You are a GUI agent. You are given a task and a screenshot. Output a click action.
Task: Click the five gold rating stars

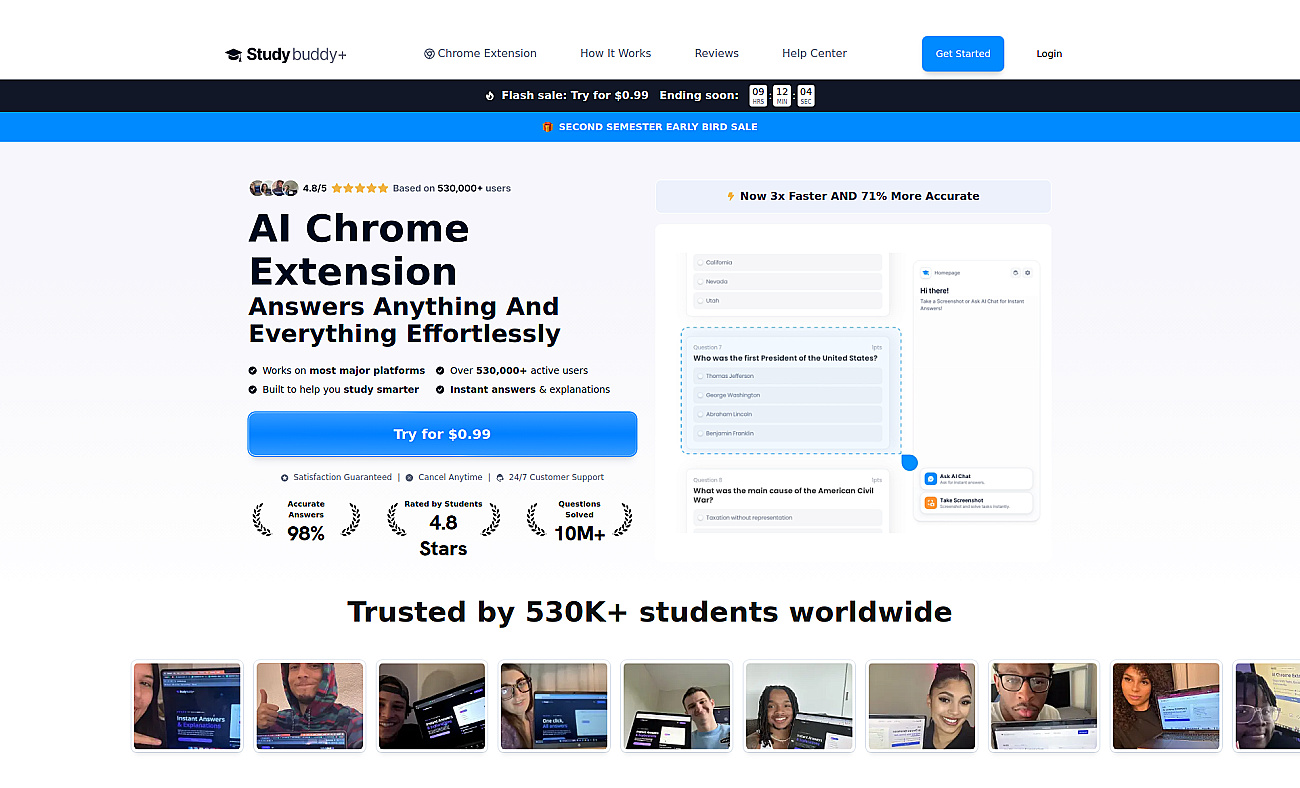(x=360, y=188)
